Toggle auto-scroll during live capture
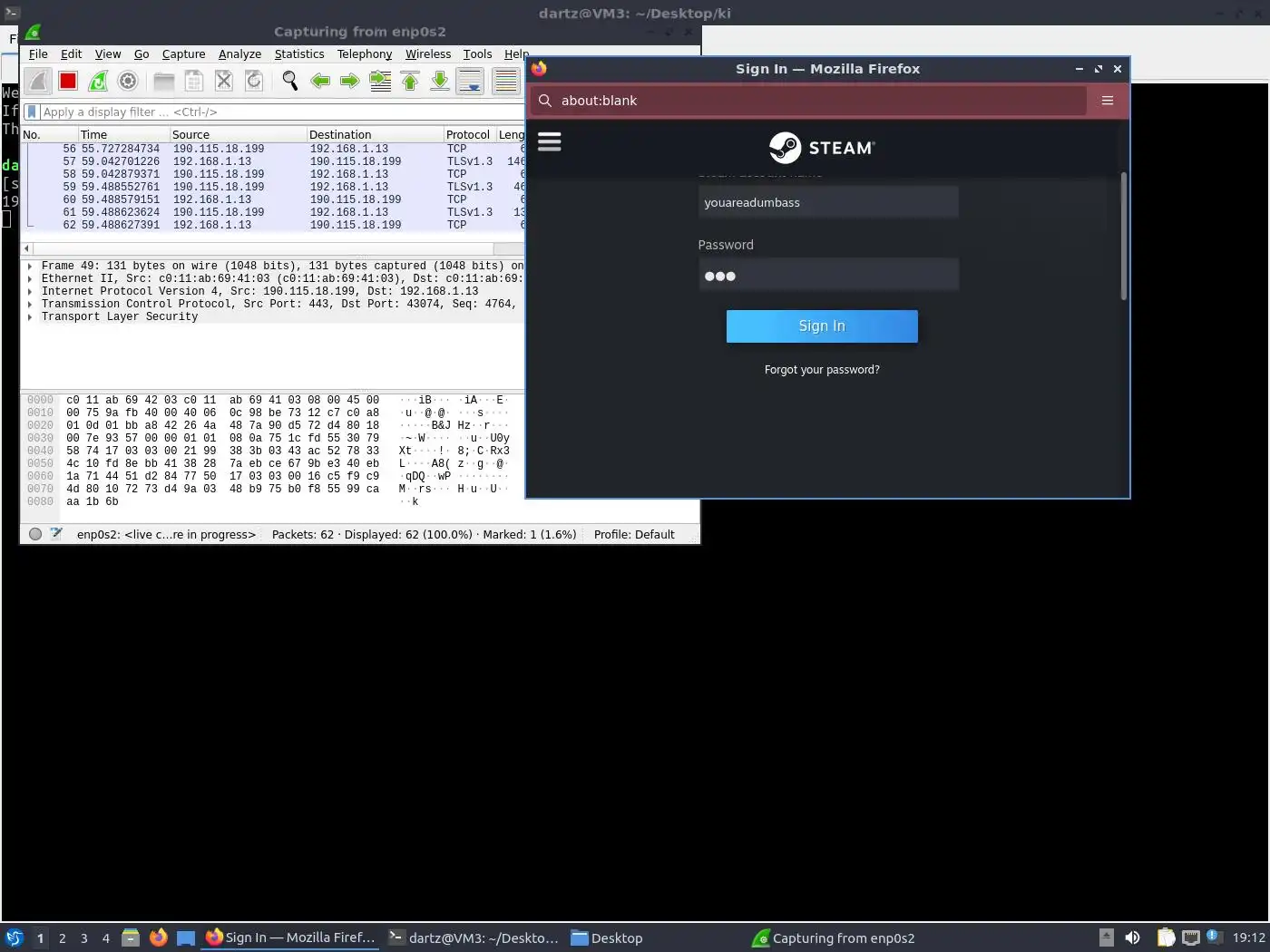Screen dimensions: 1270x952 [470, 82]
